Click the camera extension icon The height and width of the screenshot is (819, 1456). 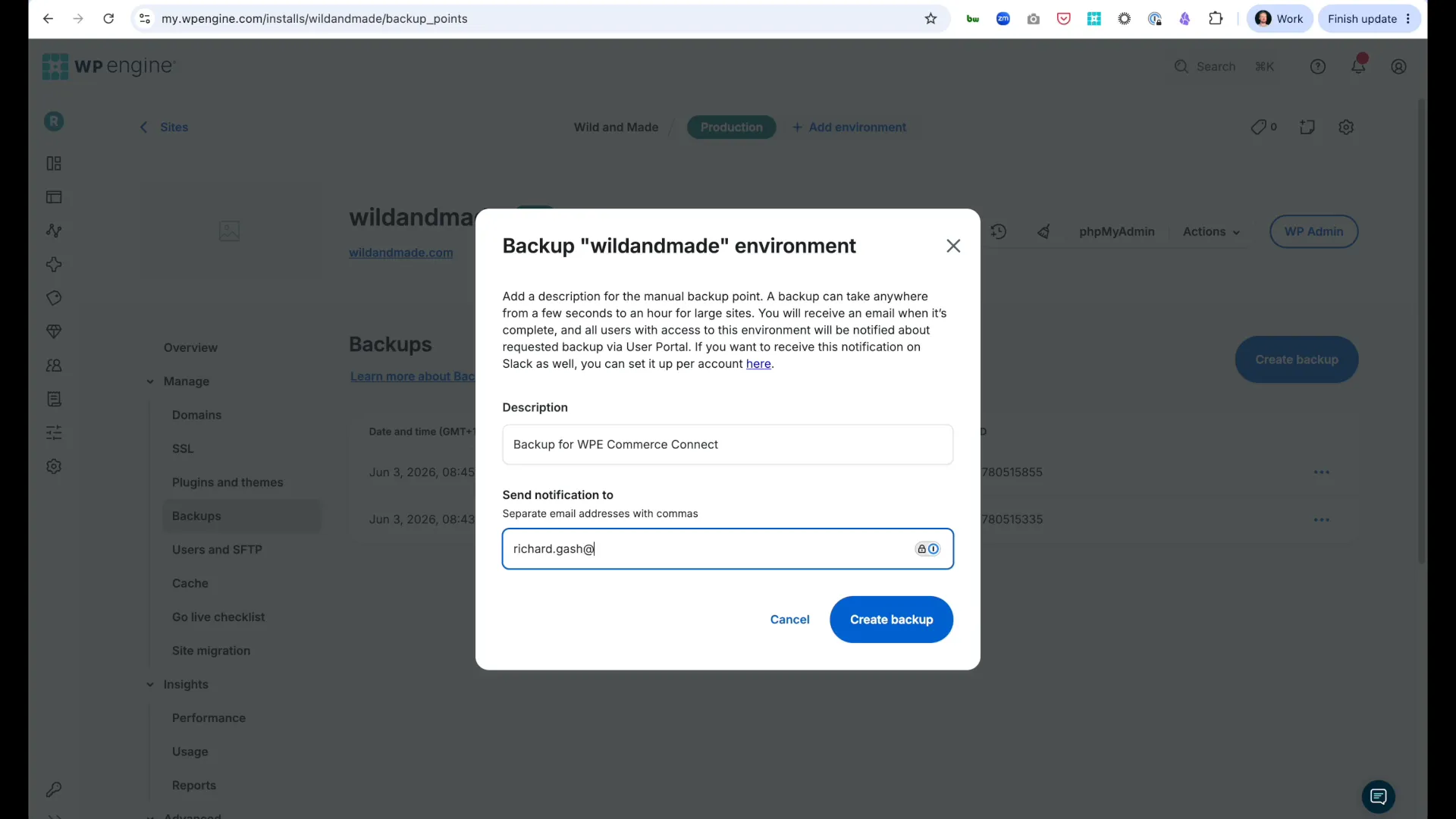click(x=1034, y=19)
